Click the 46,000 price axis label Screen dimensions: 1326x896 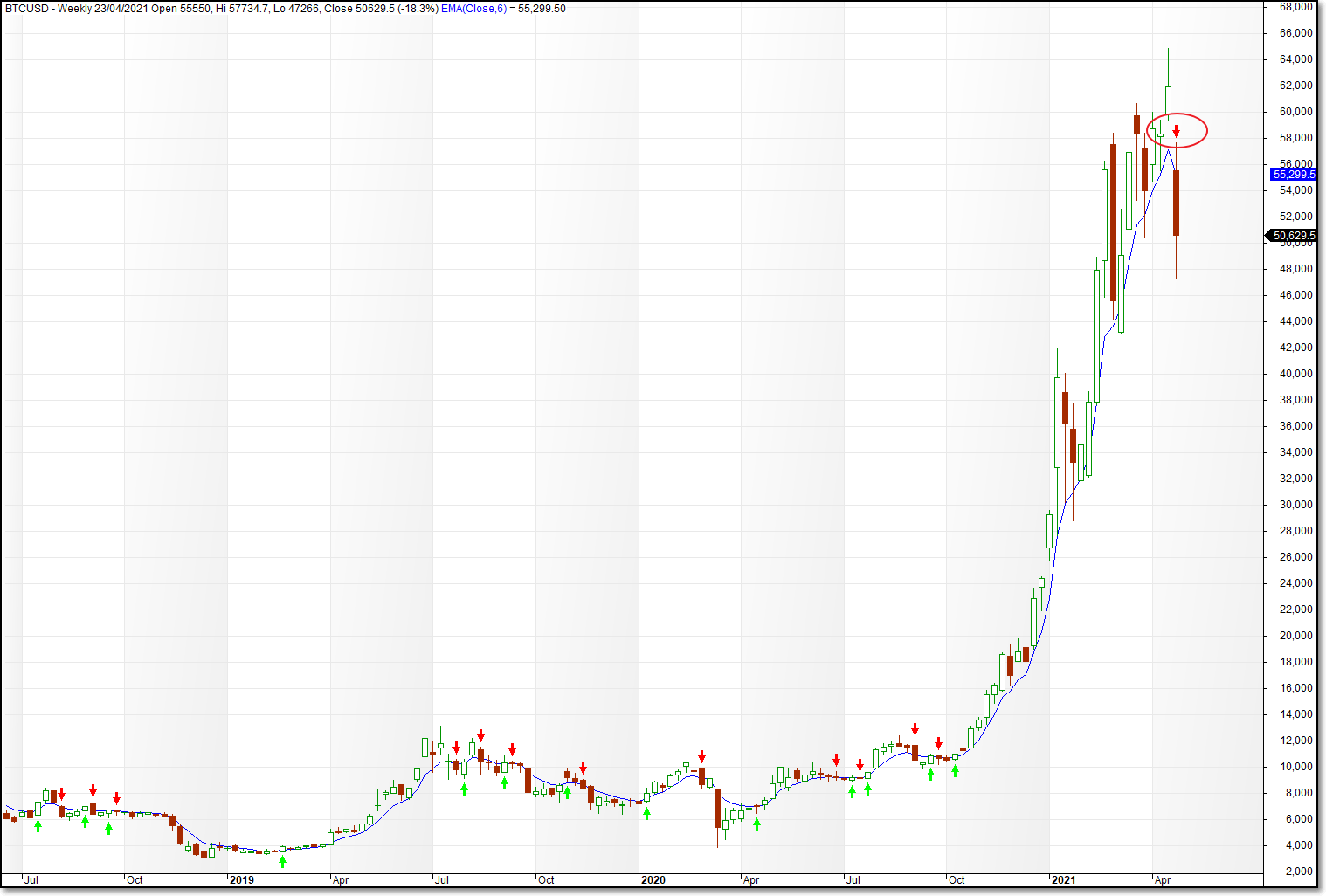click(1296, 295)
